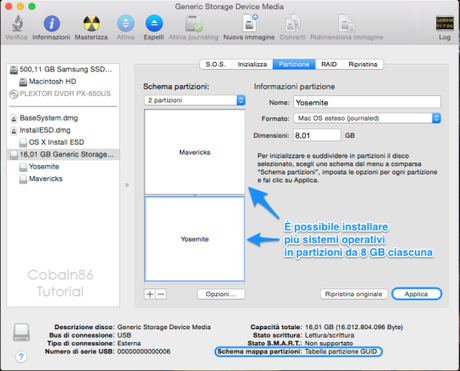This screenshot has width=460, height=371.
Task: Select BaseSystem.dmg in the sidebar
Action: (63, 118)
